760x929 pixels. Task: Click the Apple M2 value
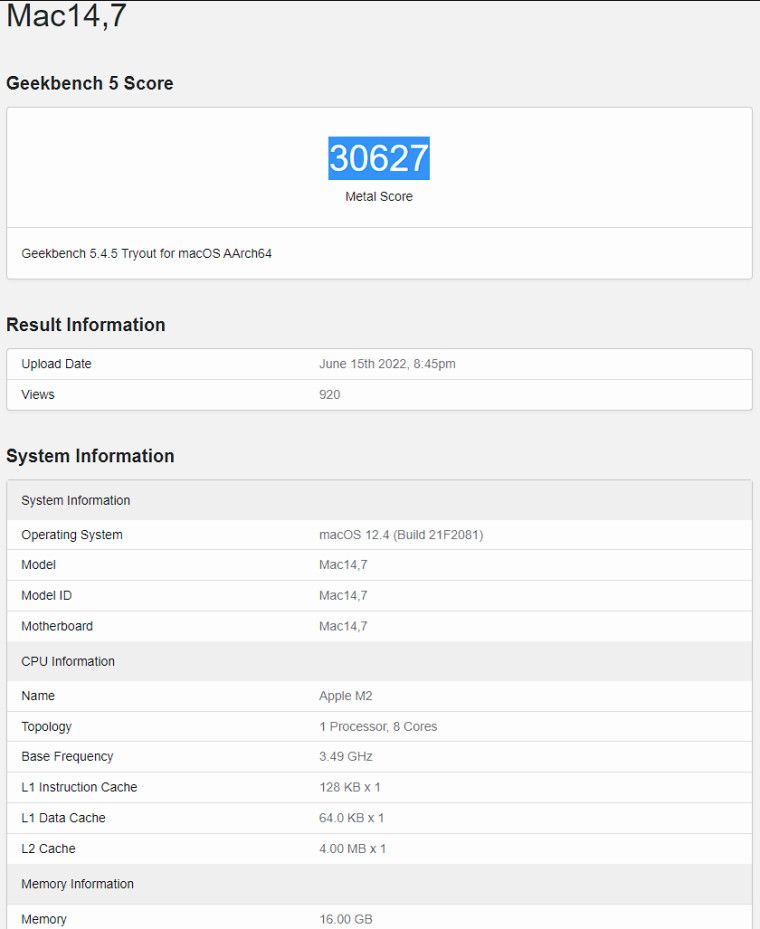pos(345,696)
